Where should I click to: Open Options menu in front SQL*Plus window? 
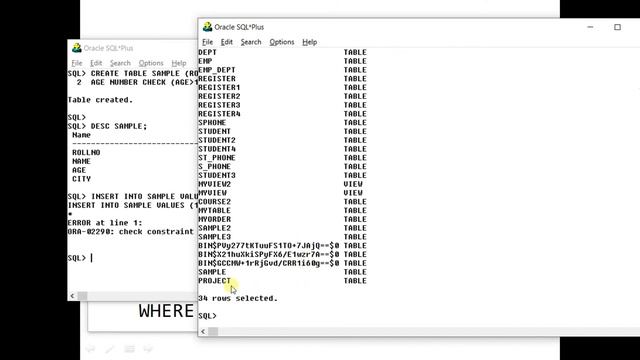tap(282, 42)
